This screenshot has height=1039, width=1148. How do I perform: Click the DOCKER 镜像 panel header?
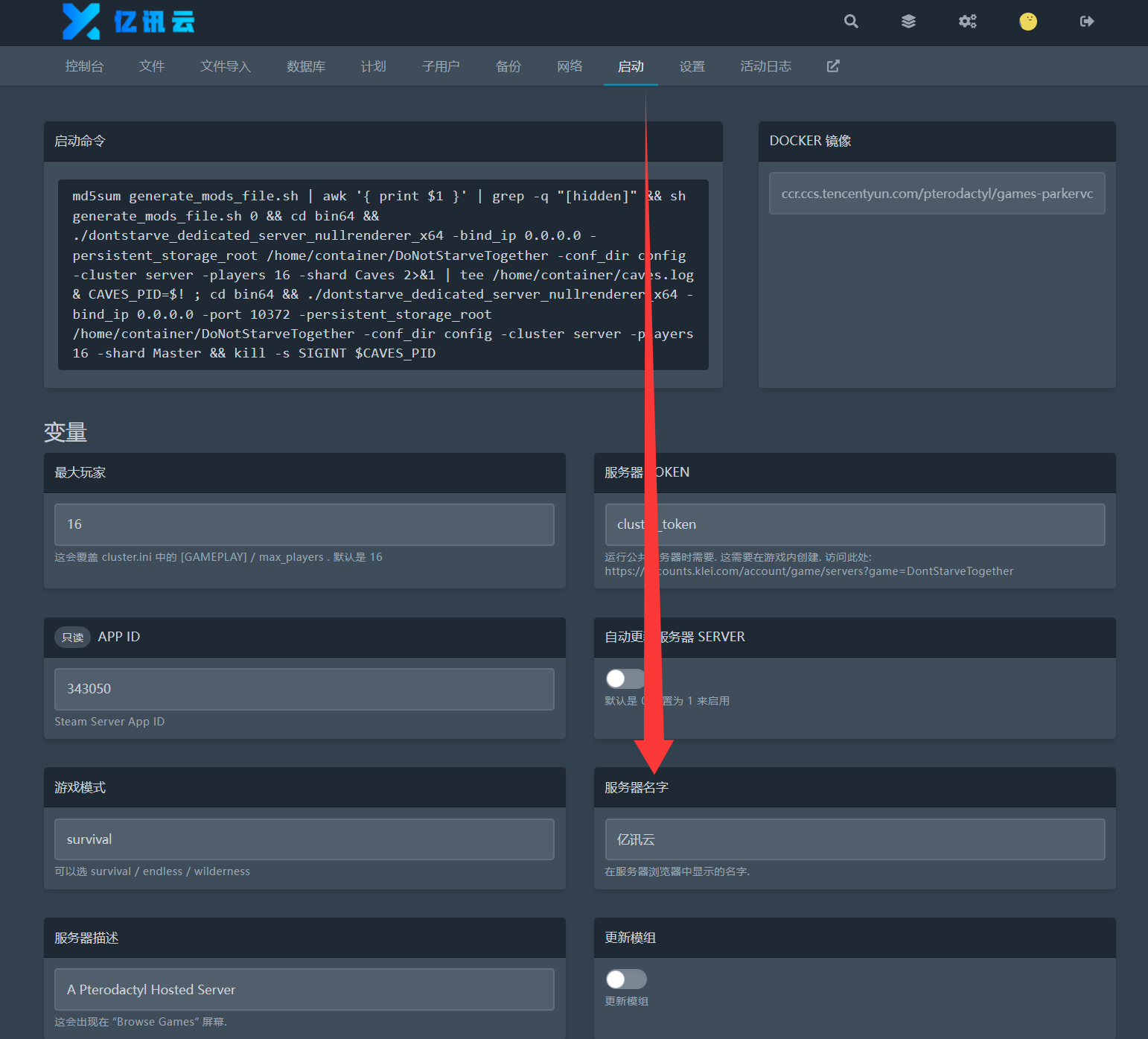pos(937,142)
